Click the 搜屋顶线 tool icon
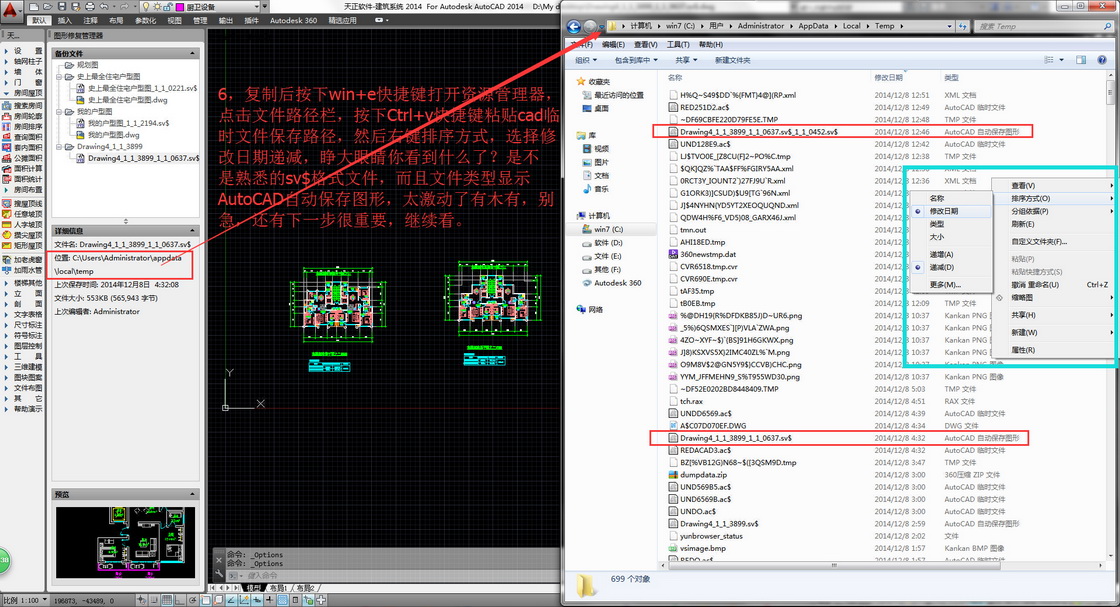Viewport: 1120px width, 607px height. tap(7, 204)
